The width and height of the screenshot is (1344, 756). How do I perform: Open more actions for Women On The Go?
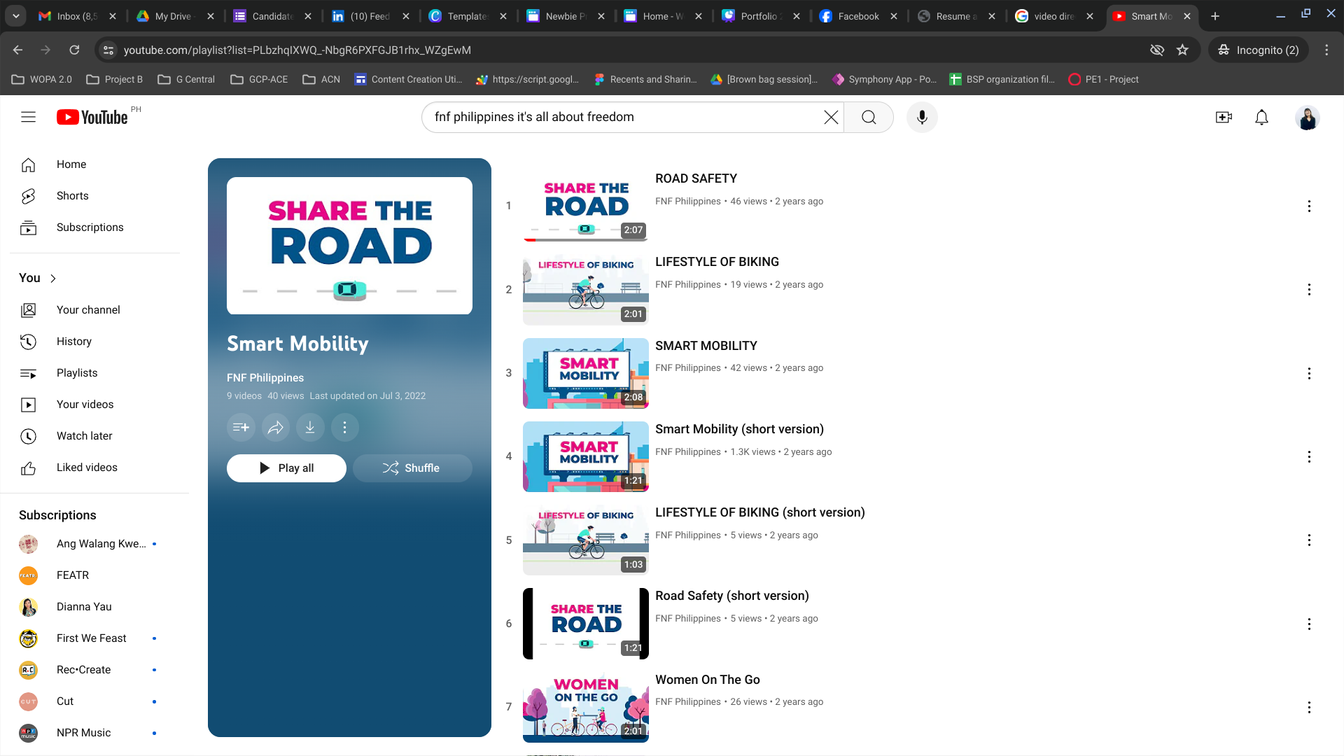coord(1309,707)
